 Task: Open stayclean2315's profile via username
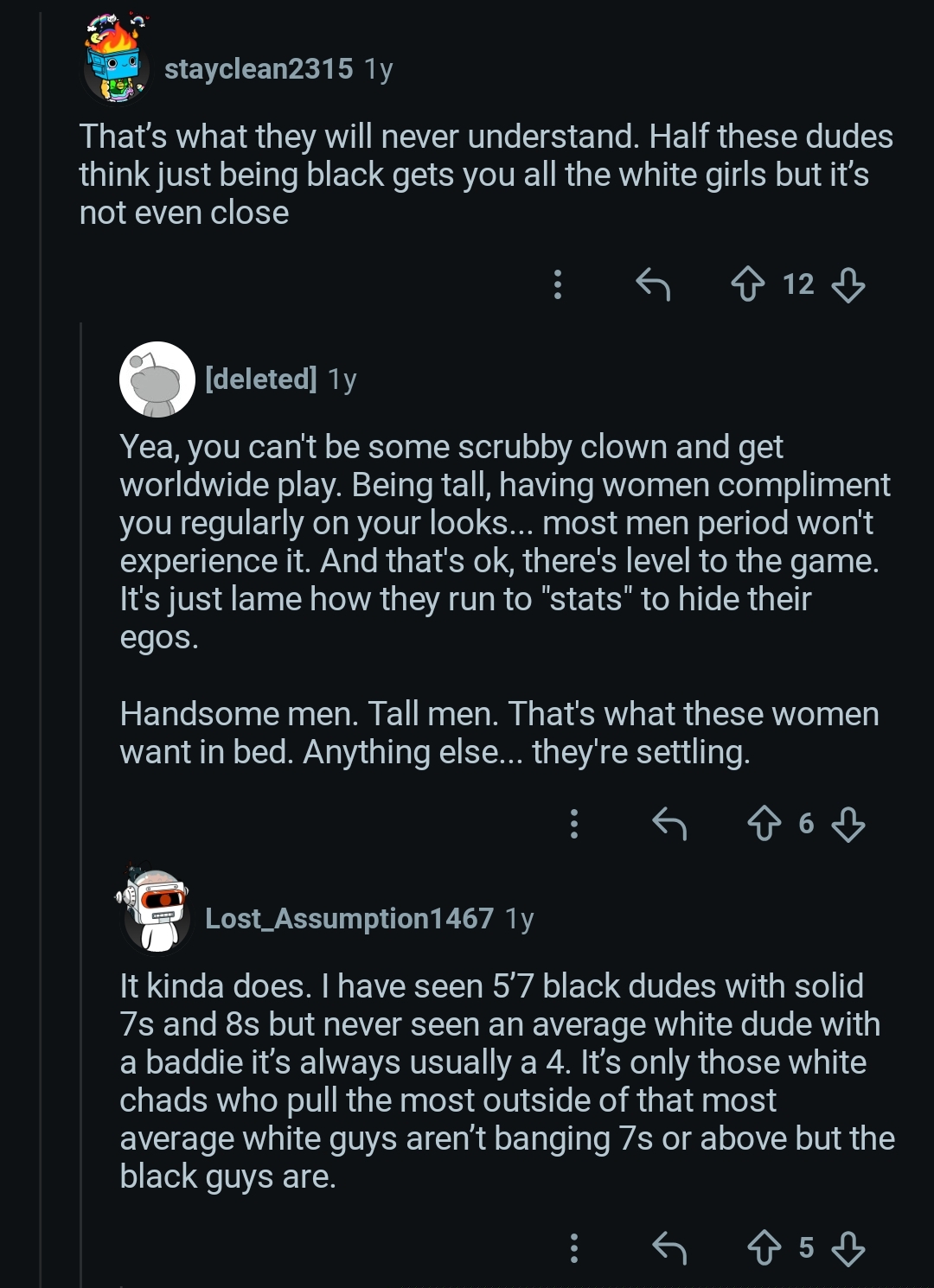coord(259,68)
